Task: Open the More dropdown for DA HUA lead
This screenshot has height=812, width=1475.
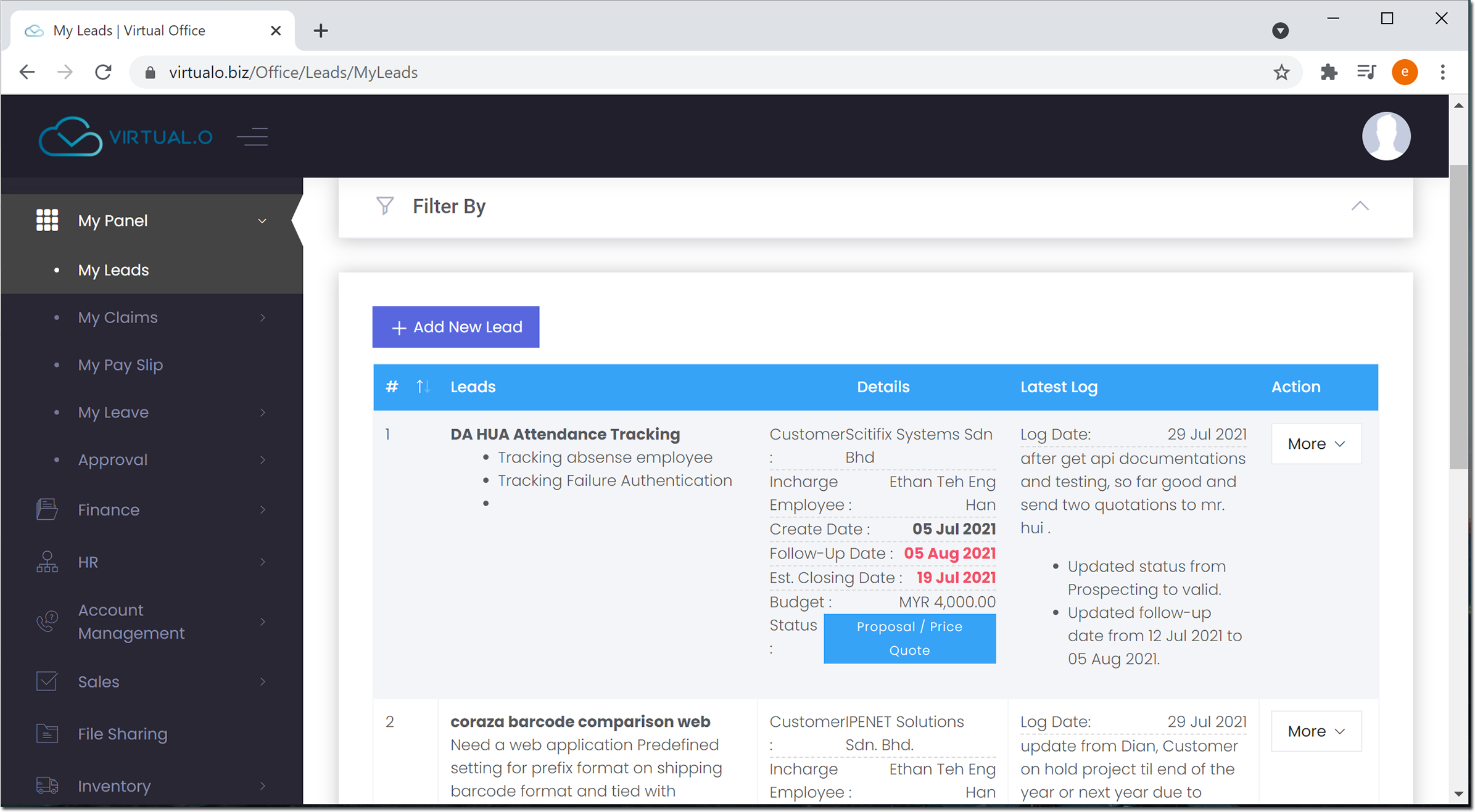Action: tap(1316, 444)
